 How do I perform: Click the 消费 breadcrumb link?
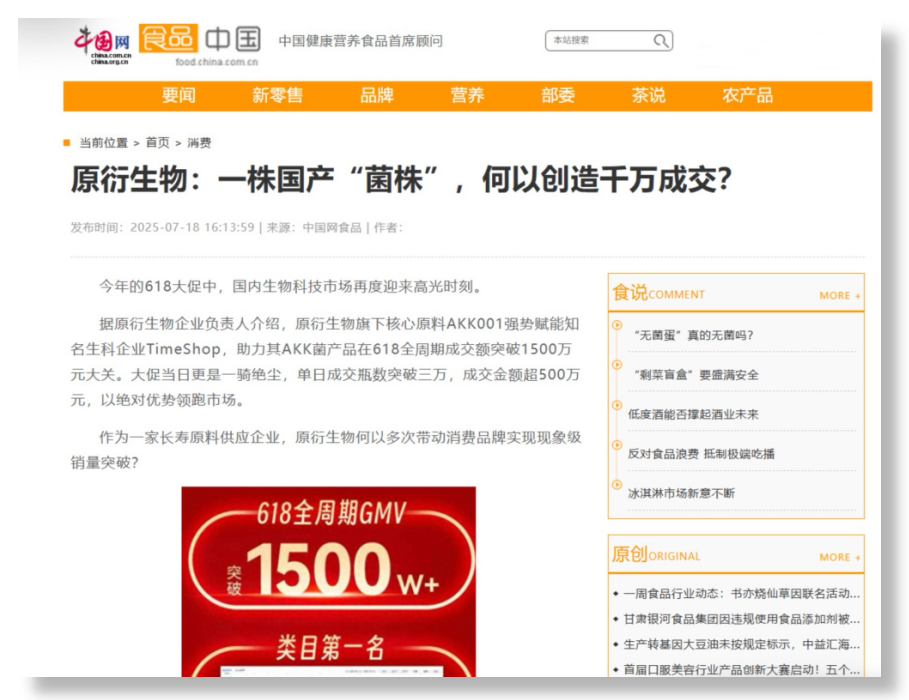pos(199,143)
